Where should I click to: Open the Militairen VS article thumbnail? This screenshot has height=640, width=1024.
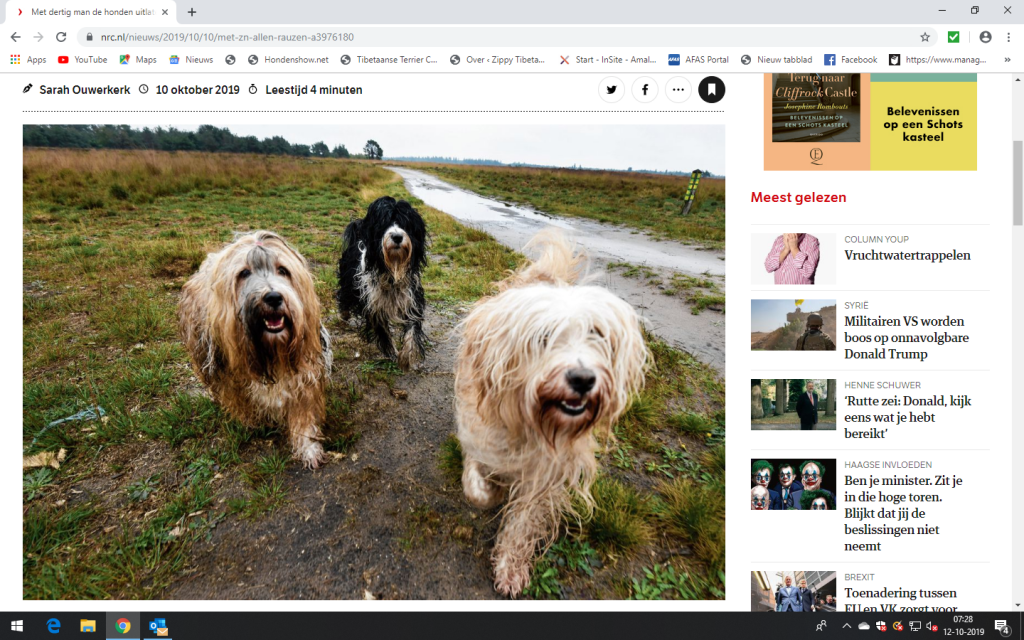tap(793, 325)
